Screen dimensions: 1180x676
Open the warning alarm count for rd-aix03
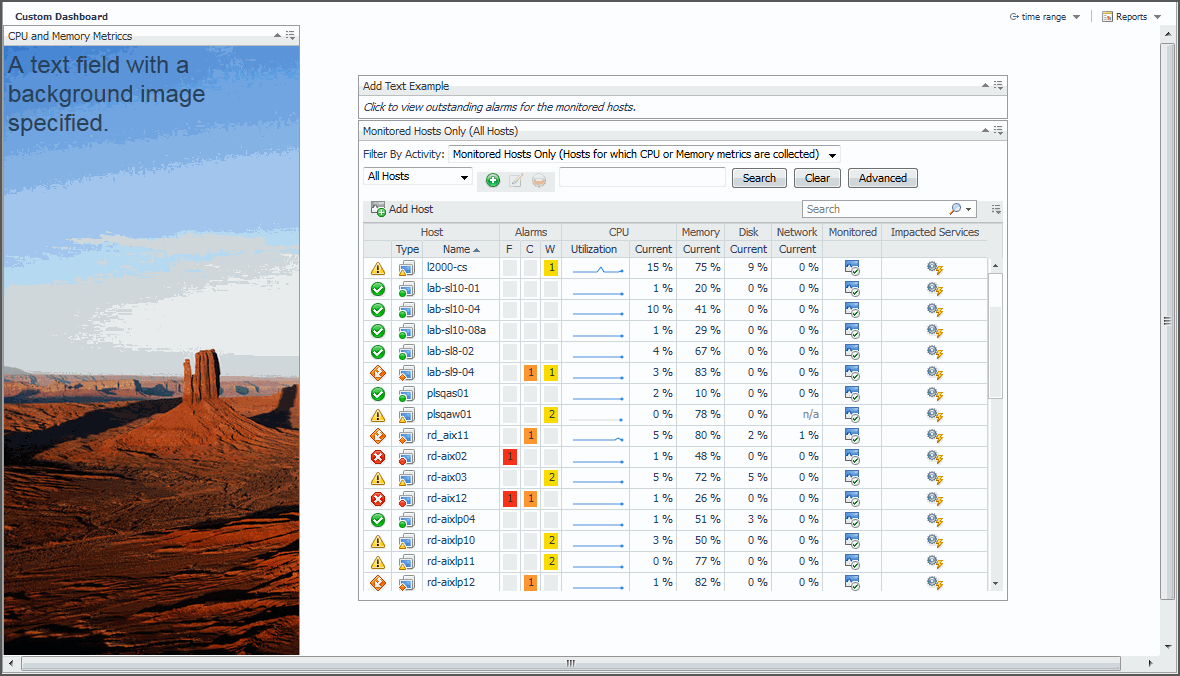click(550, 478)
